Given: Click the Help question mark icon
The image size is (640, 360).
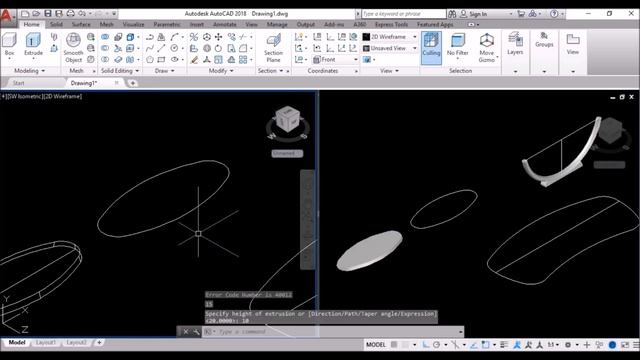Looking at the screenshot, I should point(554,13).
